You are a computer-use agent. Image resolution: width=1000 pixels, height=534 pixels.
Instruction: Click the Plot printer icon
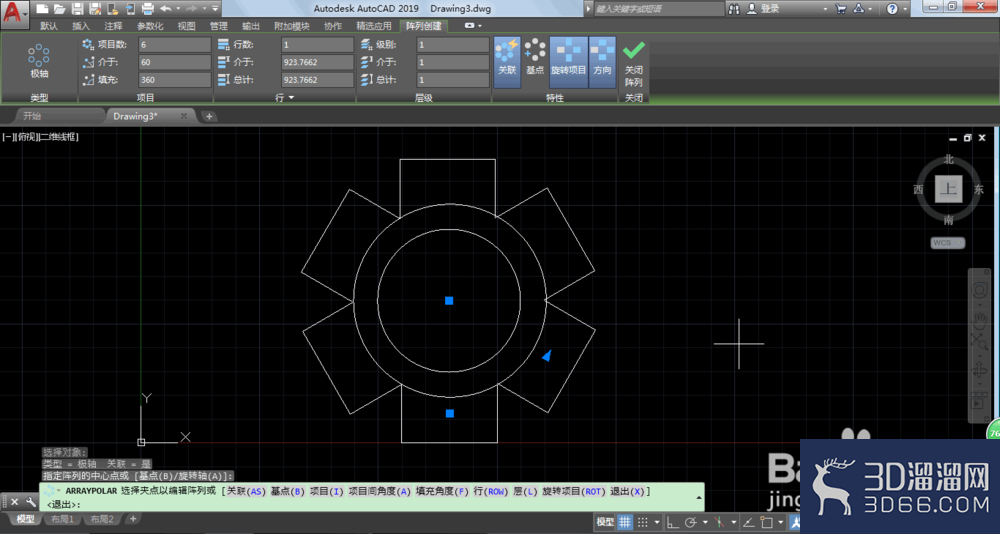(x=147, y=9)
